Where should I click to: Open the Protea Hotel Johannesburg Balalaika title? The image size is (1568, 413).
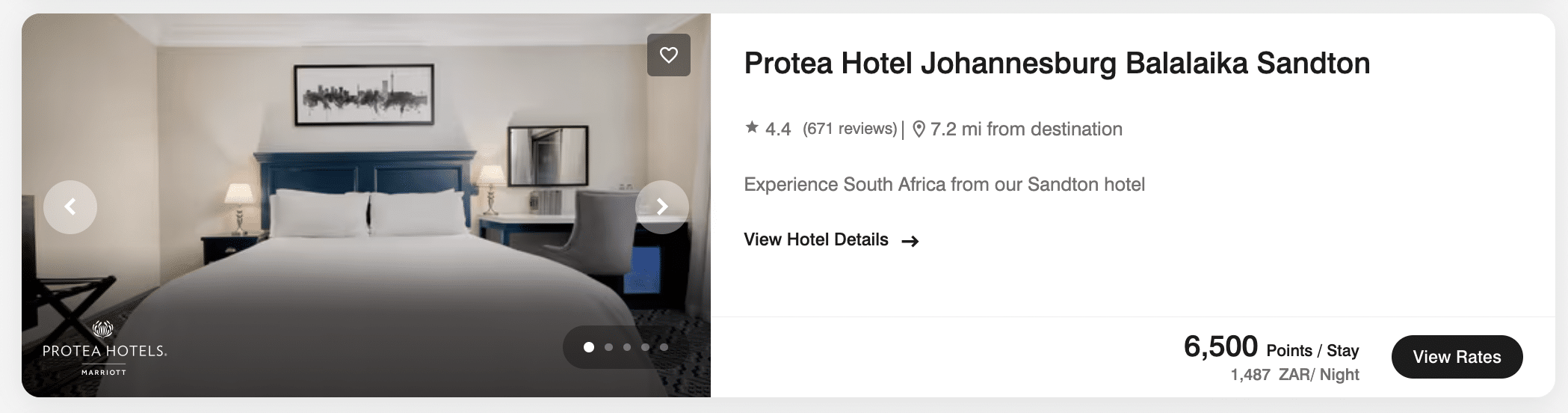1057,64
